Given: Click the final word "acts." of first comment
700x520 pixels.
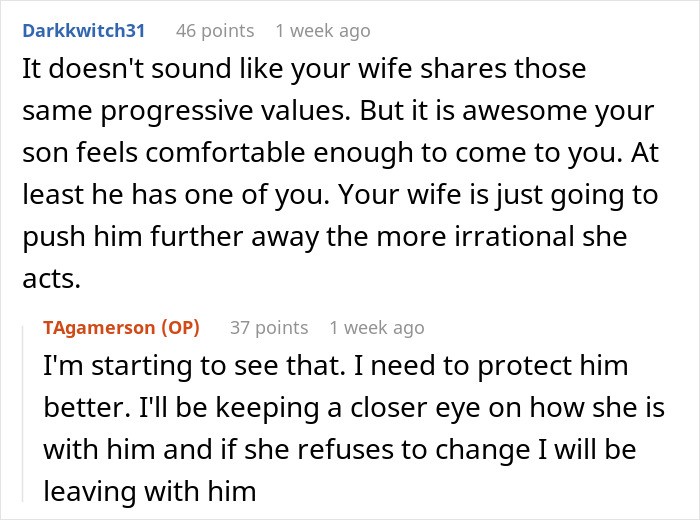Looking at the screenshot, I should click(x=51, y=279).
